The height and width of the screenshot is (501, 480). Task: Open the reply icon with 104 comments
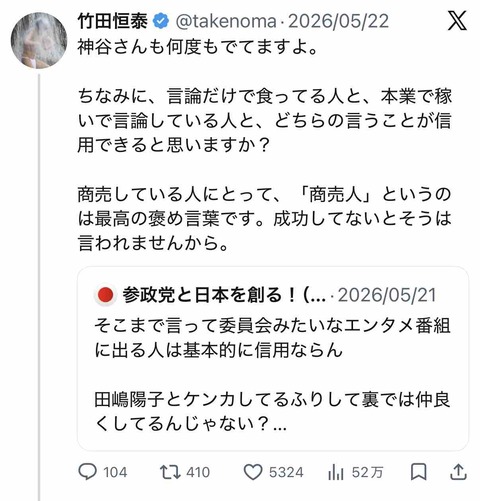tap(87, 472)
